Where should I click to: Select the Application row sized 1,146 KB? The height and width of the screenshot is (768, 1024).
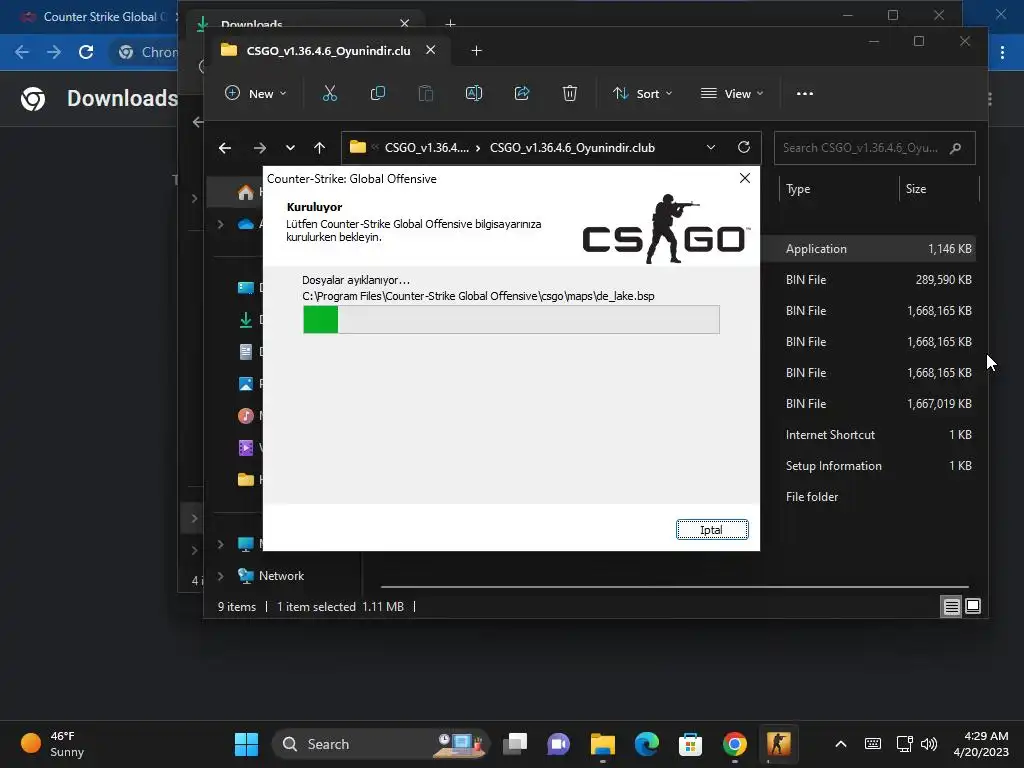(x=868, y=249)
